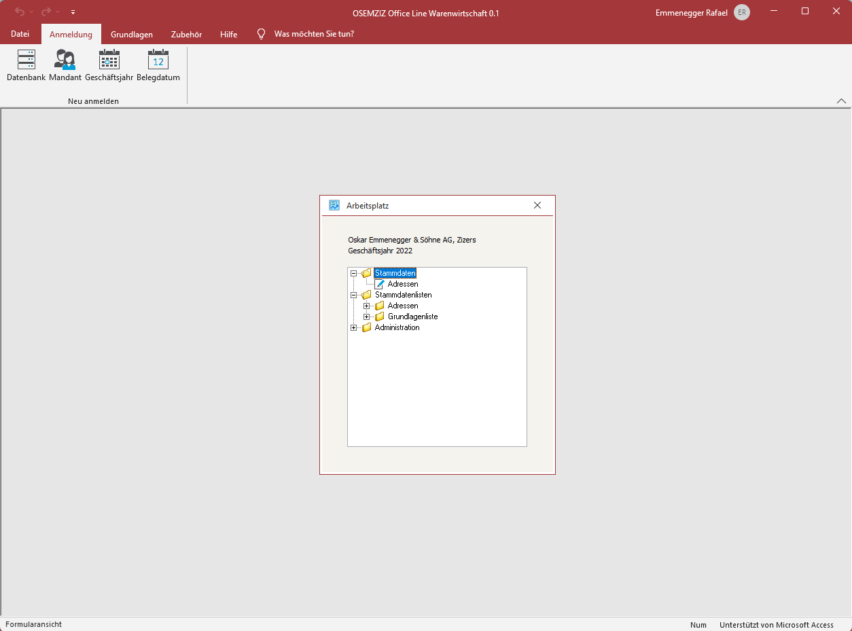This screenshot has width=852, height=631.
Task: Expand the Administration tree node
Action: [354, 328]
